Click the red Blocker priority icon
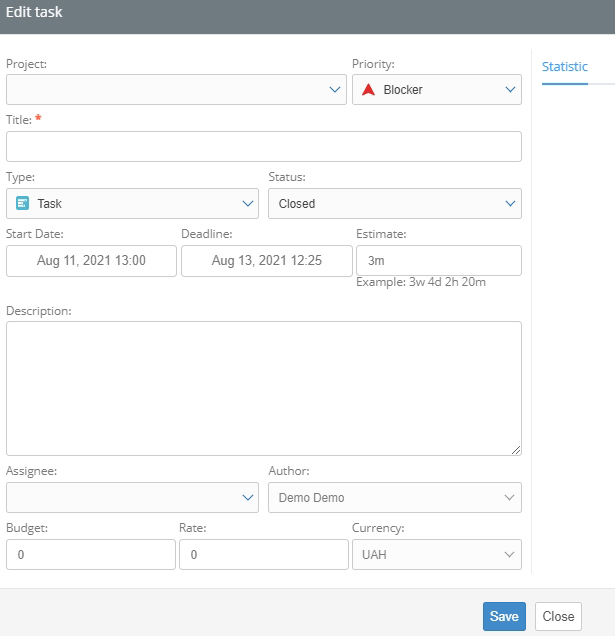This screenshot has height=636, width=615. tap(368, 89)
